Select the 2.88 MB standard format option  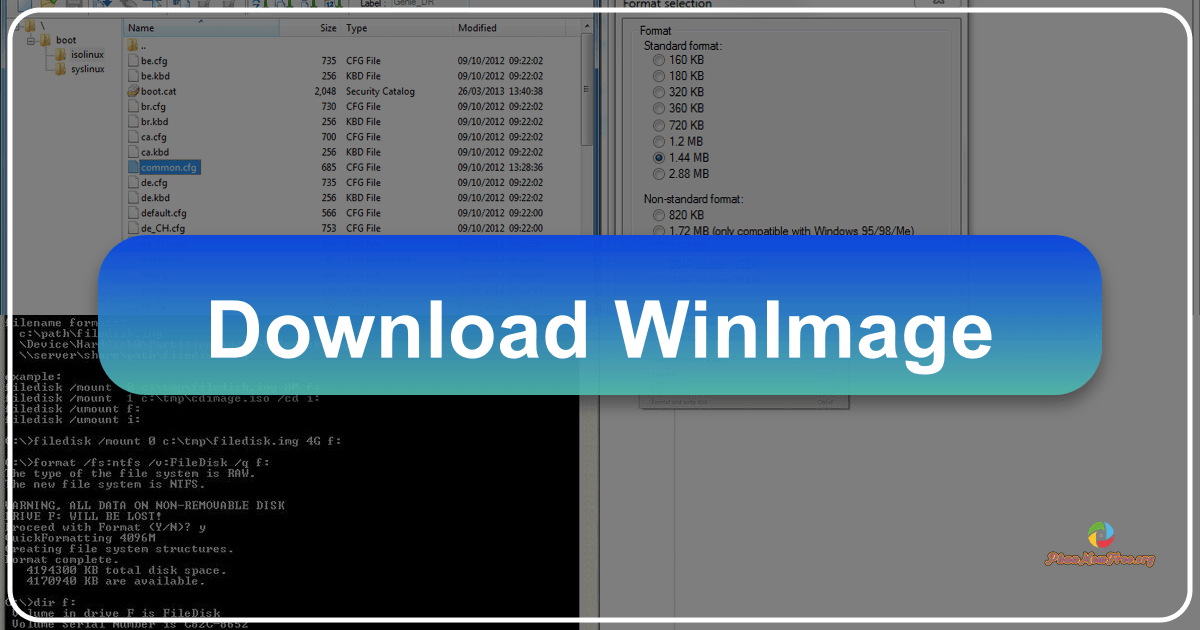click(x=658, y=173)
